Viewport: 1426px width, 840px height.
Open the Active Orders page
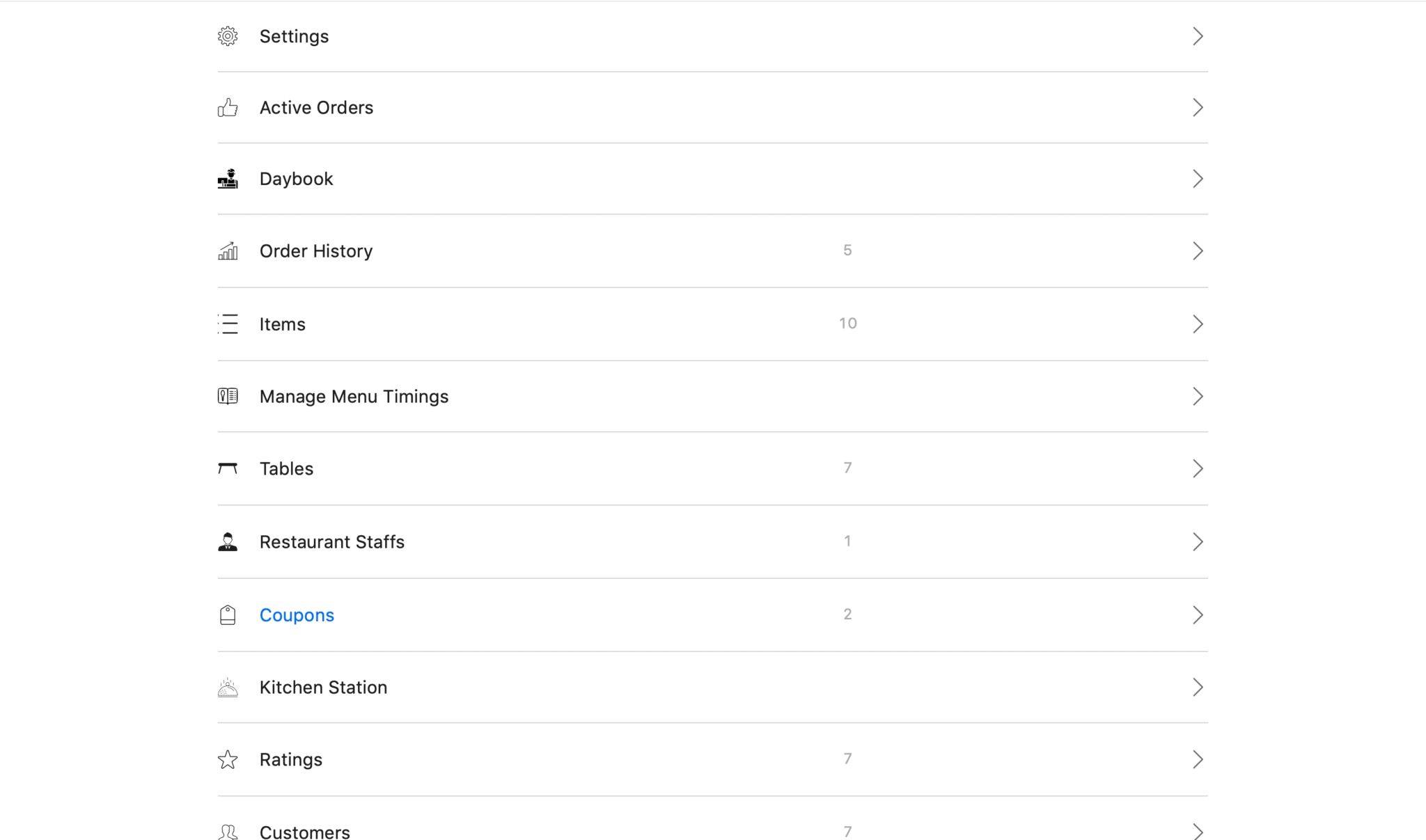[317, 107]
